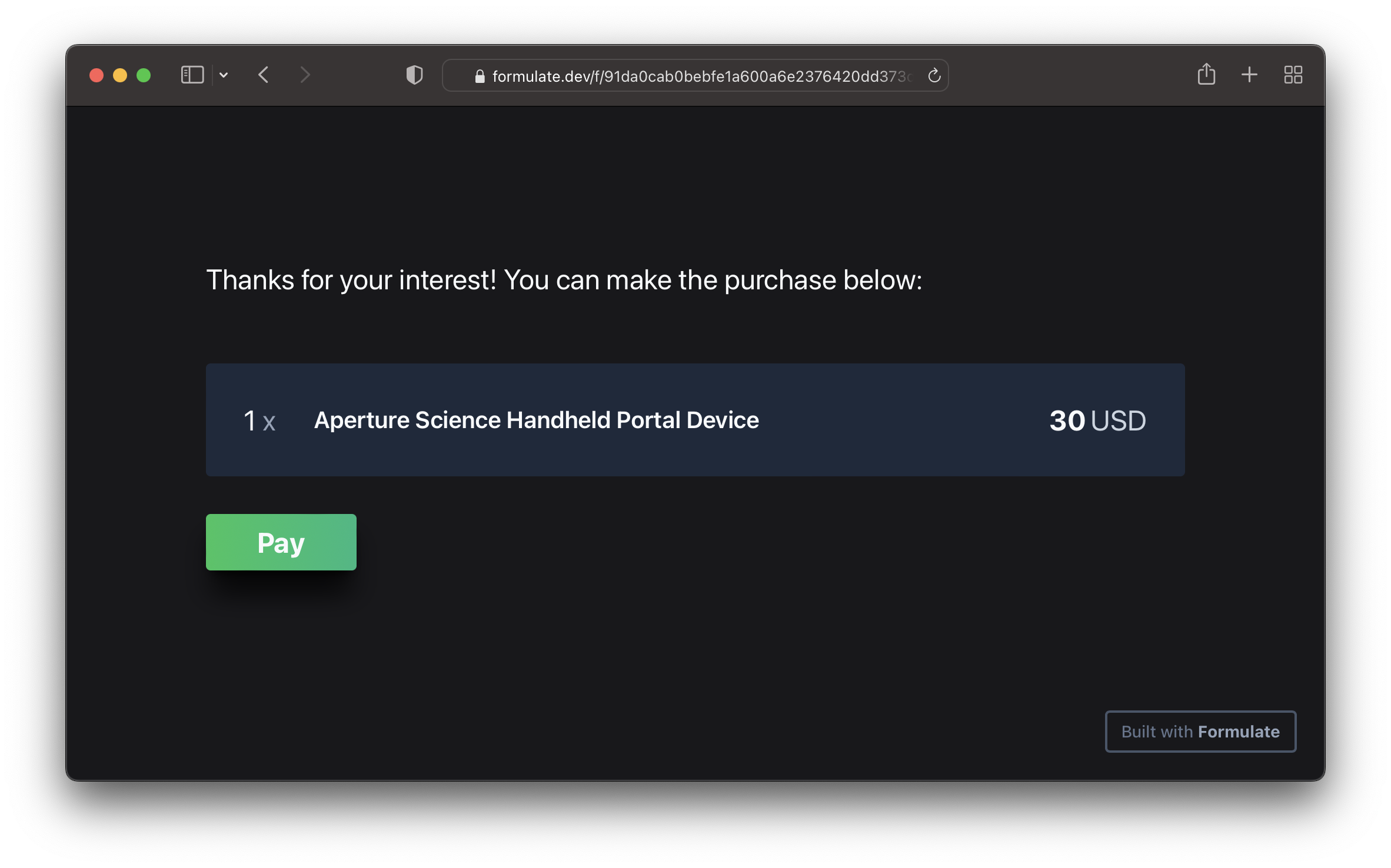Screen dimensions: 1391x868
Task: Click the forward navigation arrow
Action: click(x=304, y=75)
